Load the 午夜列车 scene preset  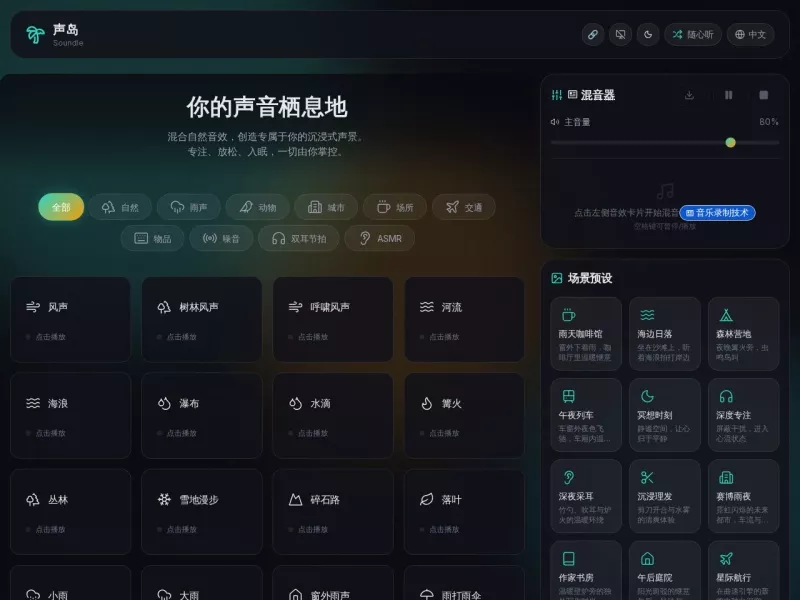[x=586, y=415]
